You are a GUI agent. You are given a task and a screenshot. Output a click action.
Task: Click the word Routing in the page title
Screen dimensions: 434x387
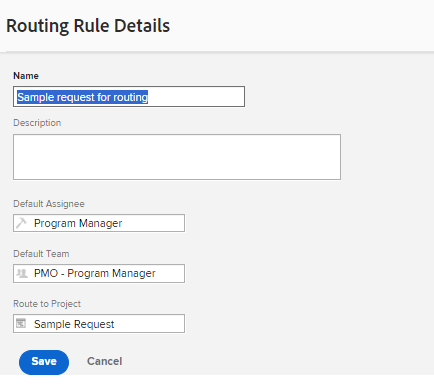(x=38, y=27)
